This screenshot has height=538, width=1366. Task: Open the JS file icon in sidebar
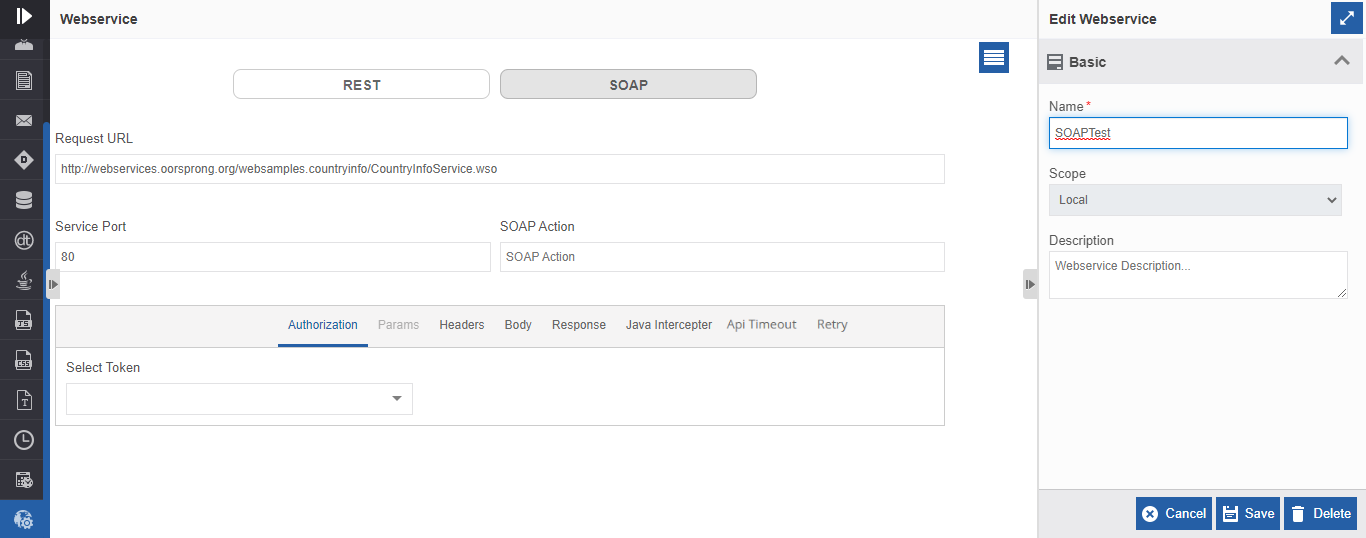(x=24, y=320)
